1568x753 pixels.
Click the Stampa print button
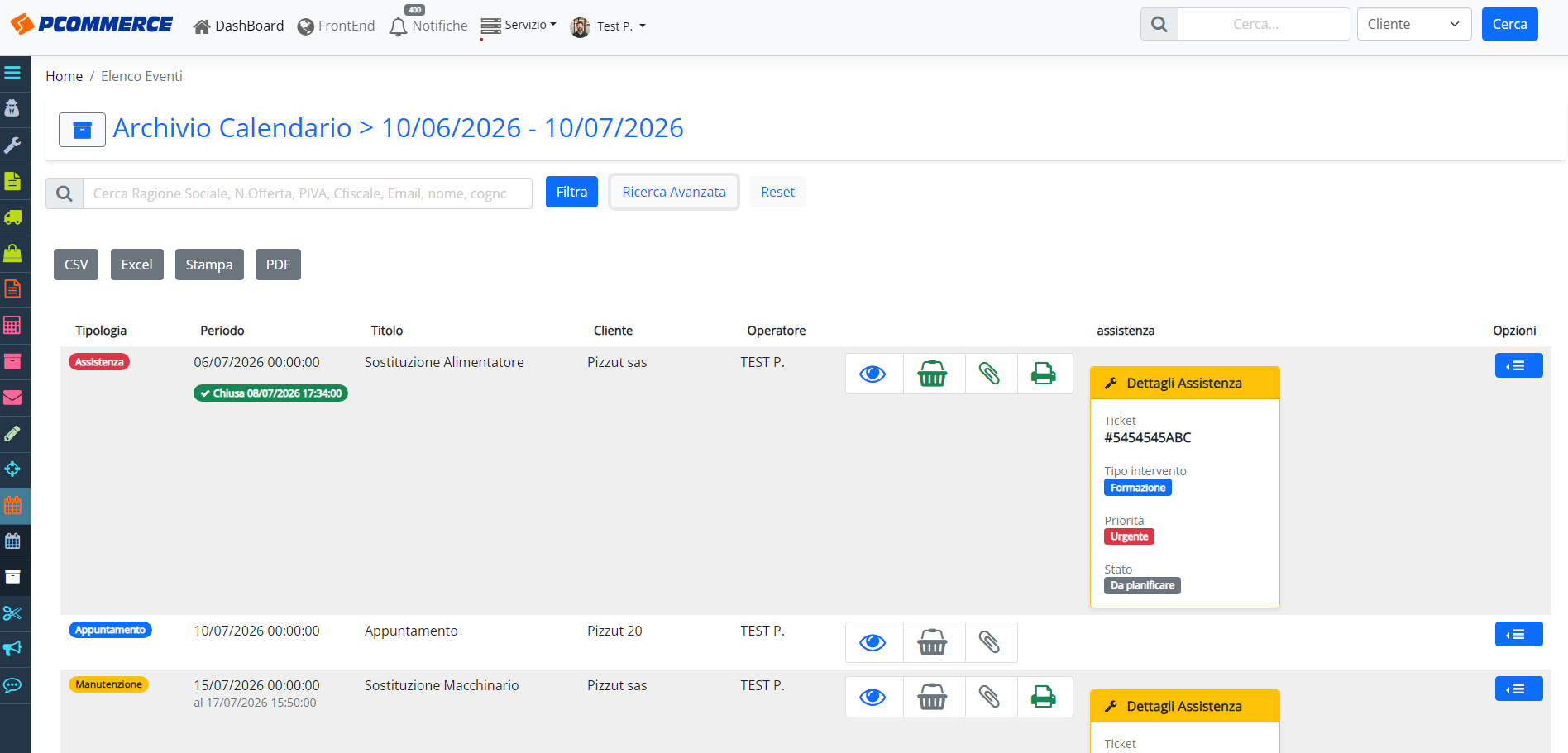(209, 265)
